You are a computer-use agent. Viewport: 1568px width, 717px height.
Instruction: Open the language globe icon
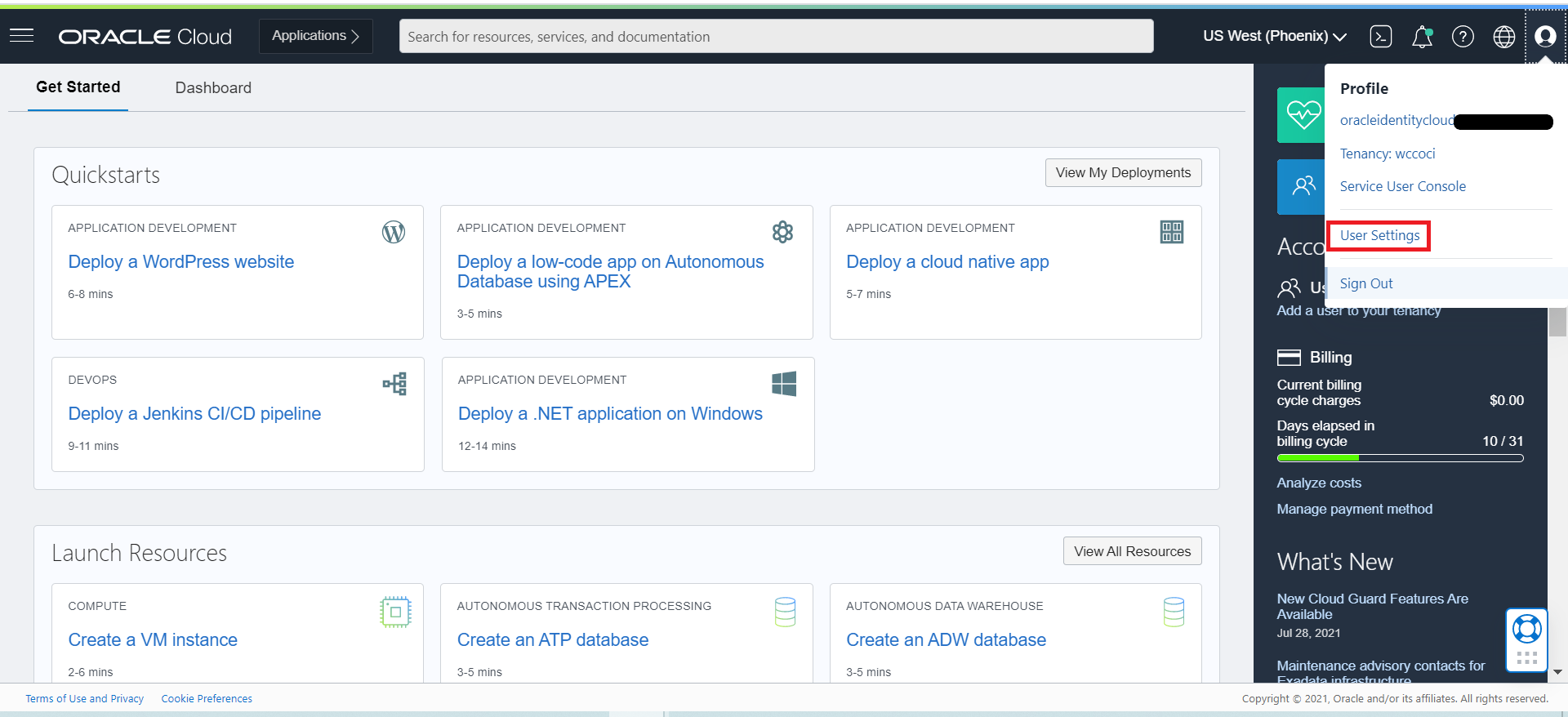(1503, 37)
